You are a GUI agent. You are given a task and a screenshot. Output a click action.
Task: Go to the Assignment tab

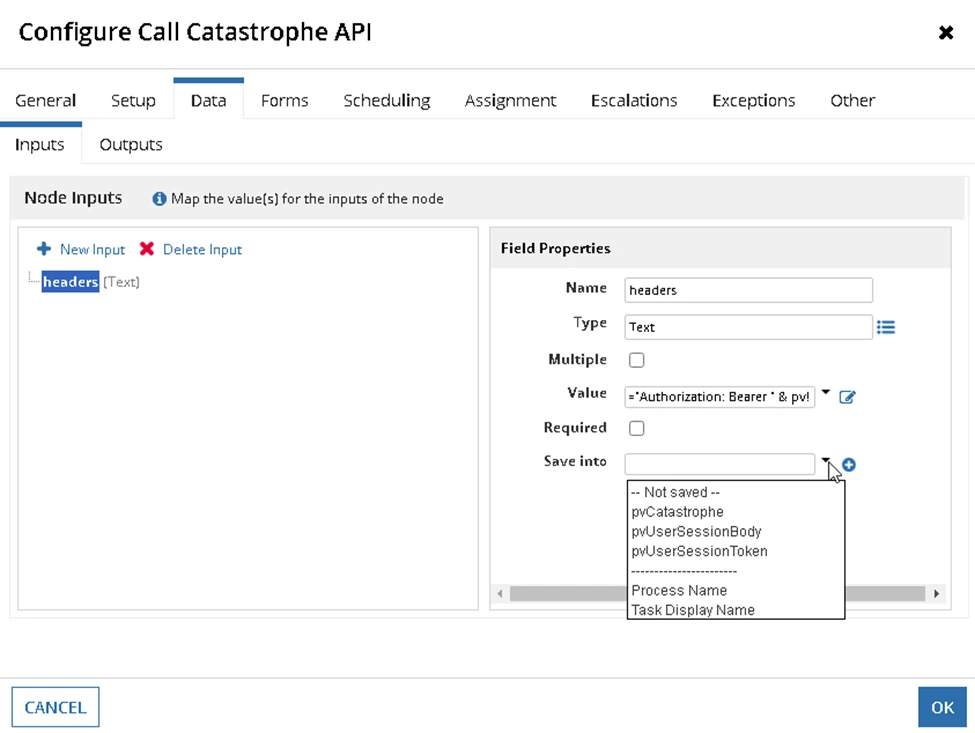tap(510, 101)
